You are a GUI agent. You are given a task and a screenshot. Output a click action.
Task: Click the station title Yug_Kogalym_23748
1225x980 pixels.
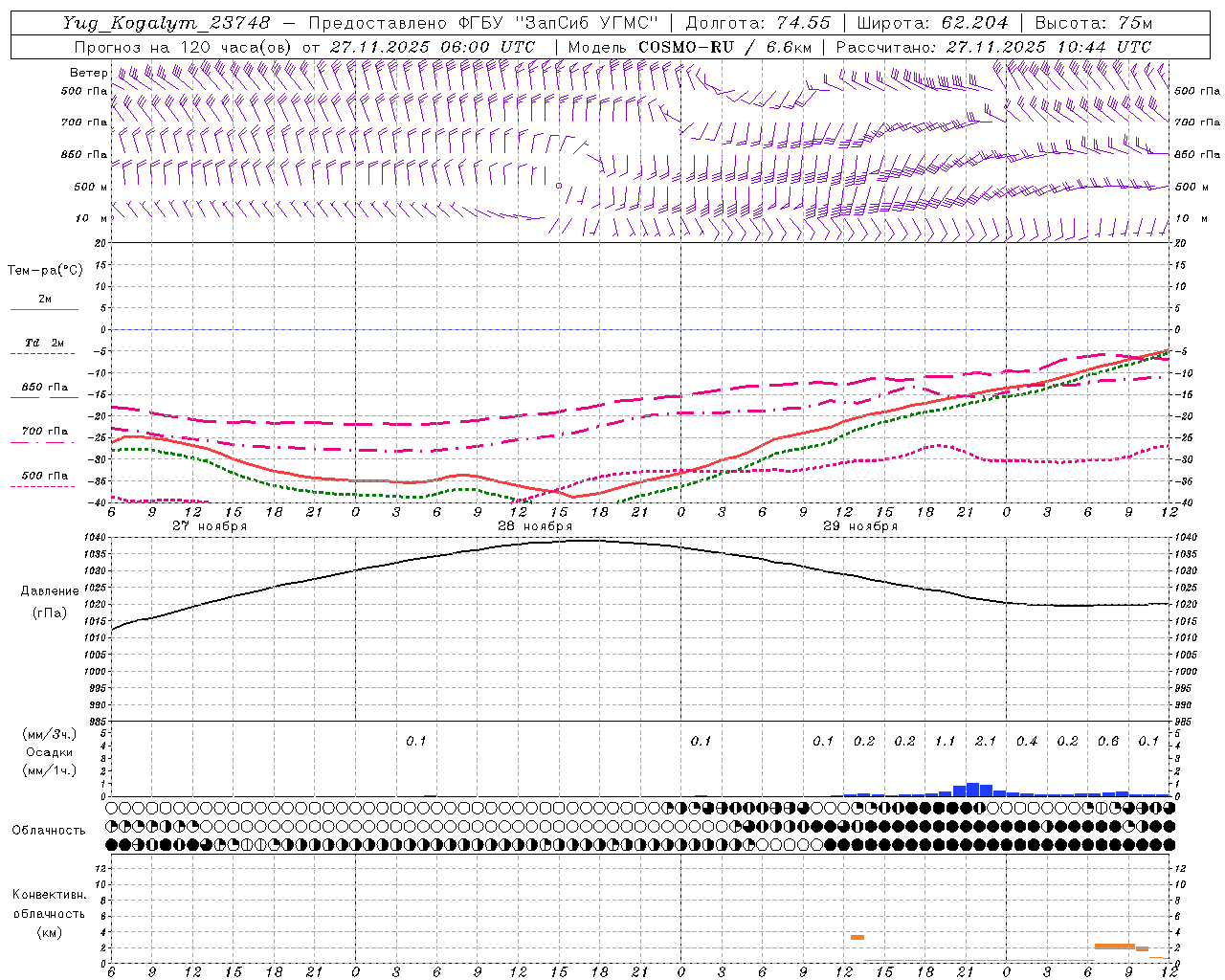167,23
